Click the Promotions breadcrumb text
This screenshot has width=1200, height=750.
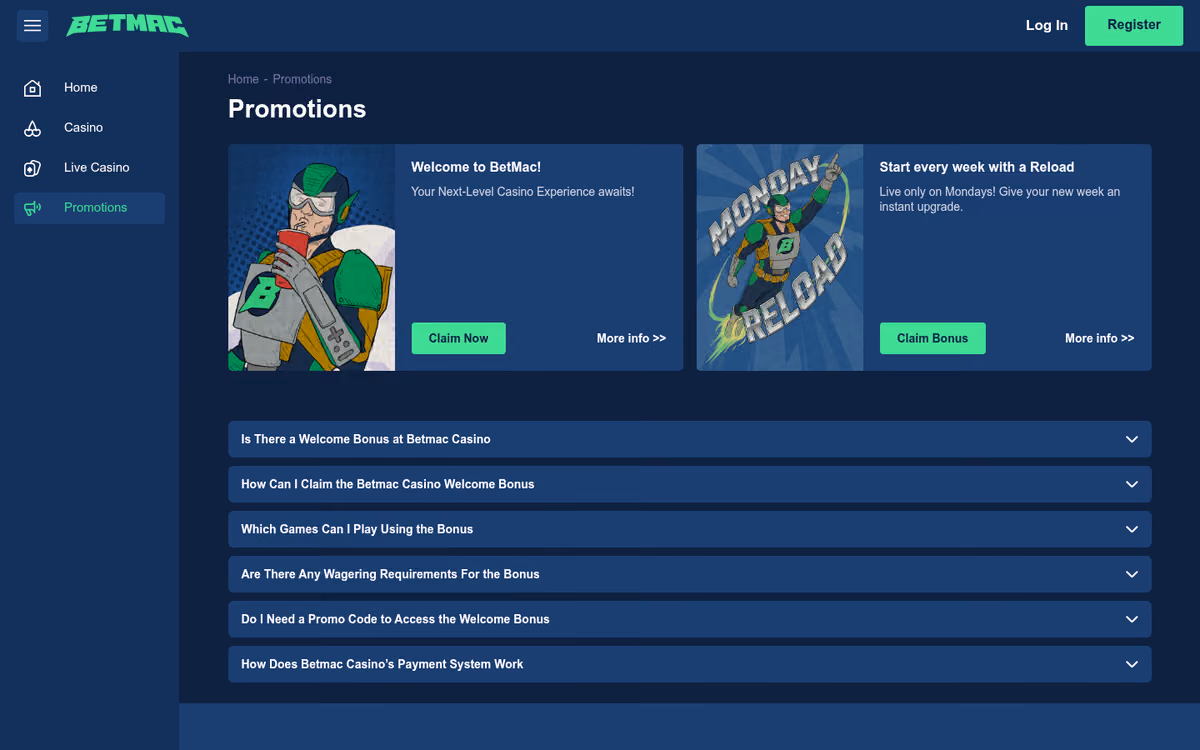tap(302, 79)
